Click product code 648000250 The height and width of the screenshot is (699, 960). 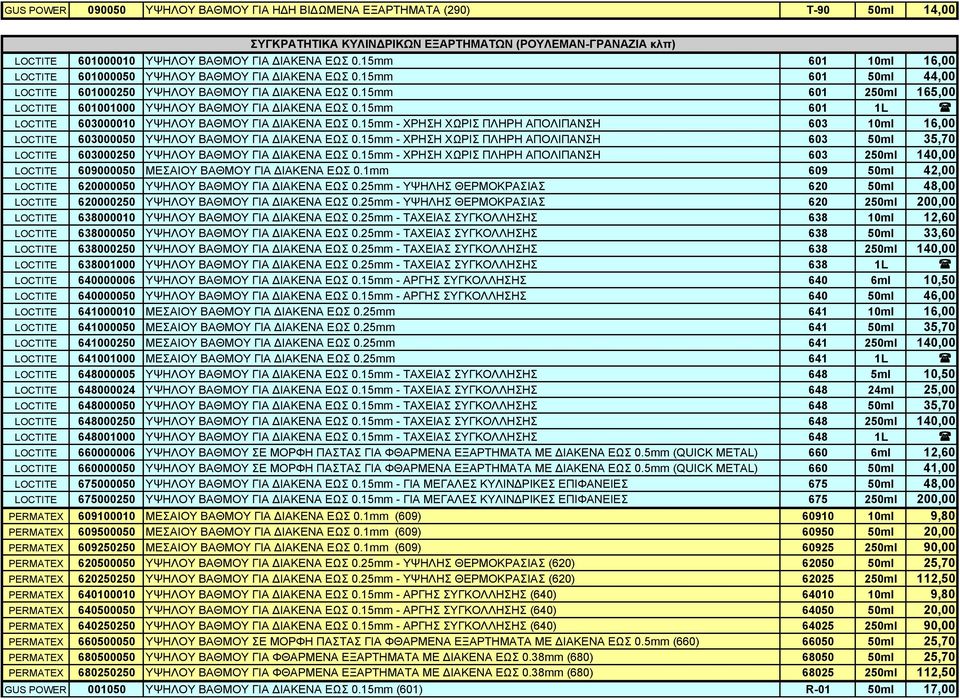(x=107, y=421)
